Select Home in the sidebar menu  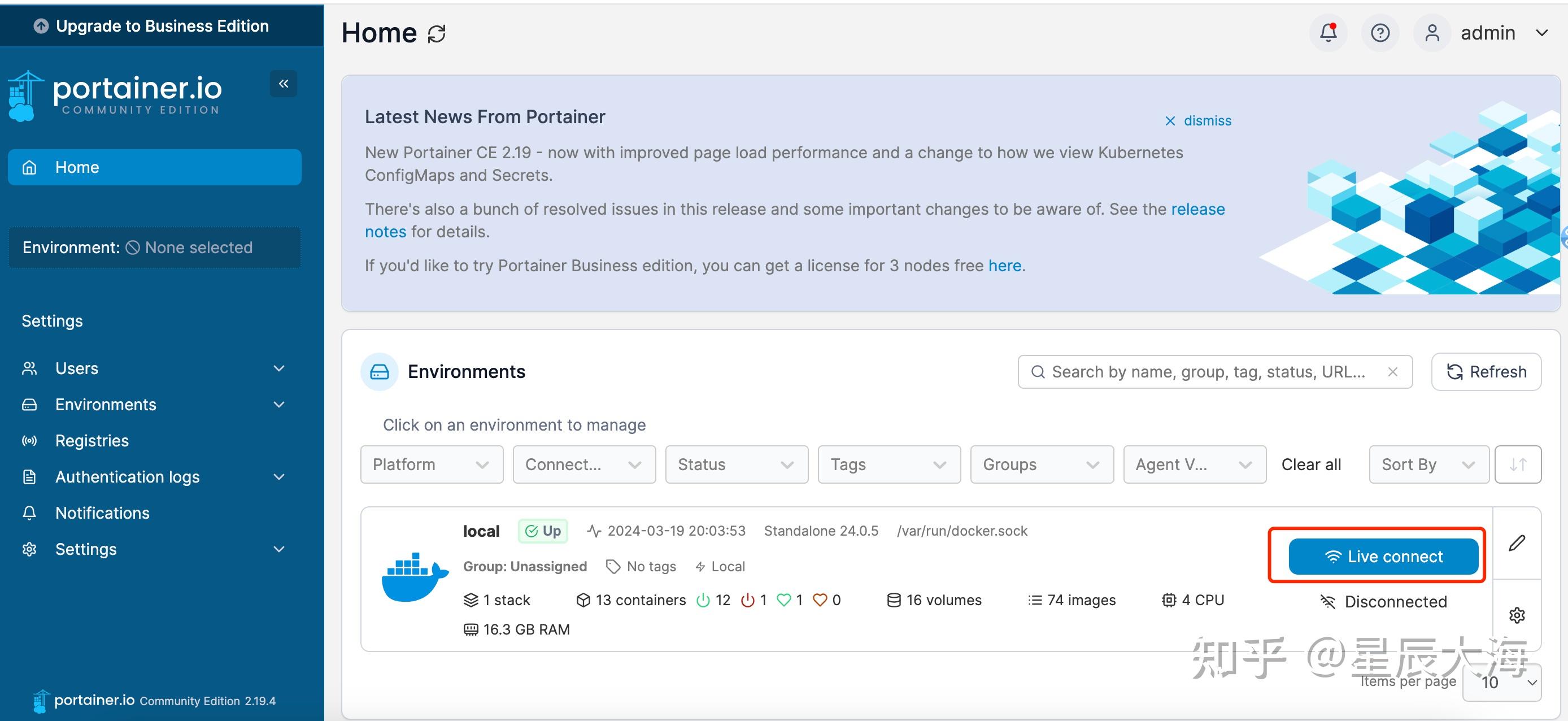(x=77, y=167)
